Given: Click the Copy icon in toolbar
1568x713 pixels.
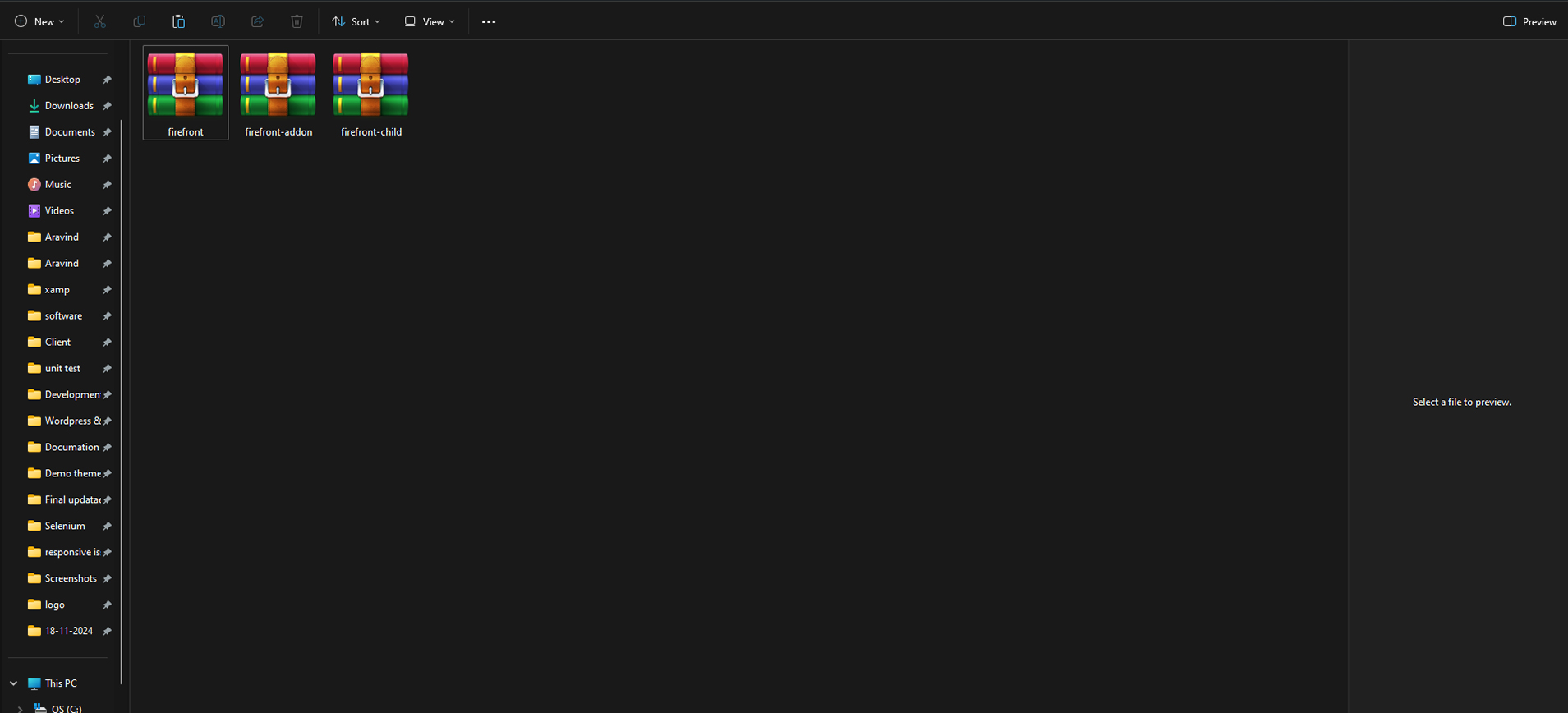Looking at the screenshot, I should [x=139, y=21].
